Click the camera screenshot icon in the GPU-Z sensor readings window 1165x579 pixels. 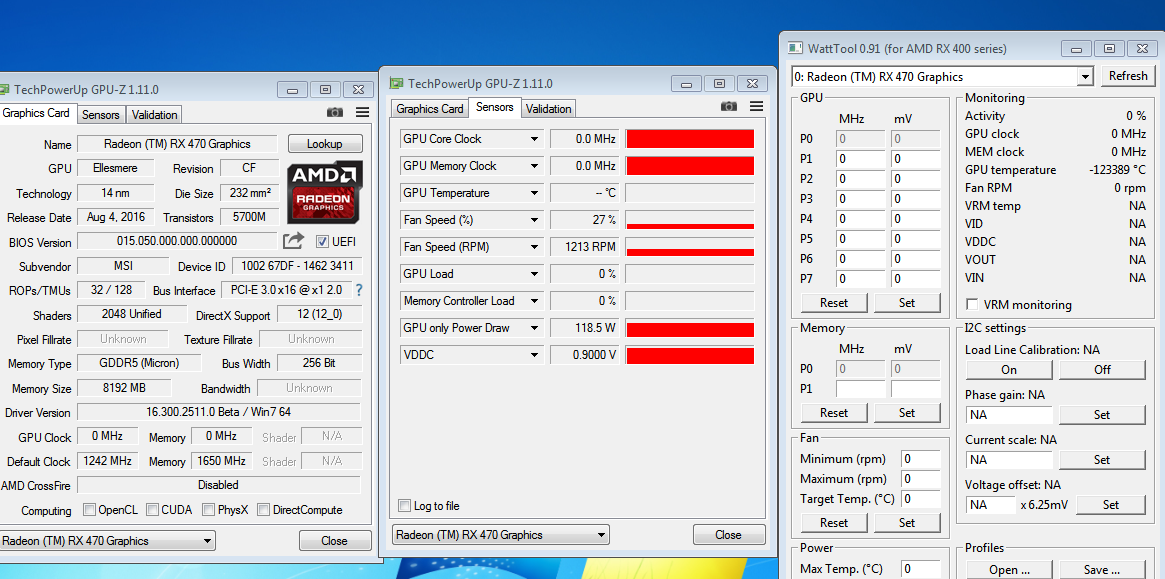coord(729,106)
